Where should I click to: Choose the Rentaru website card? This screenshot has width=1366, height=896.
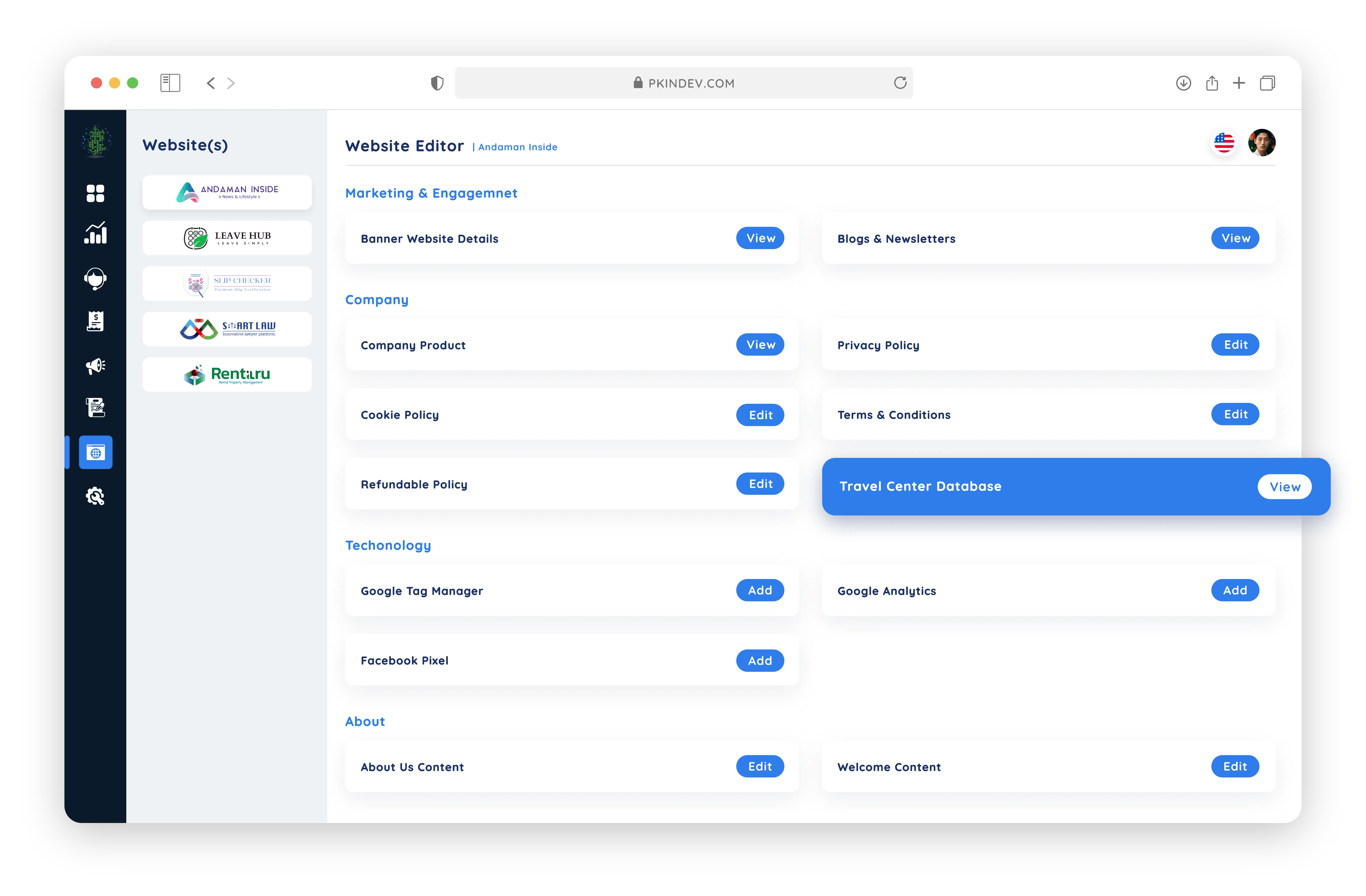[x=227, y=375]
